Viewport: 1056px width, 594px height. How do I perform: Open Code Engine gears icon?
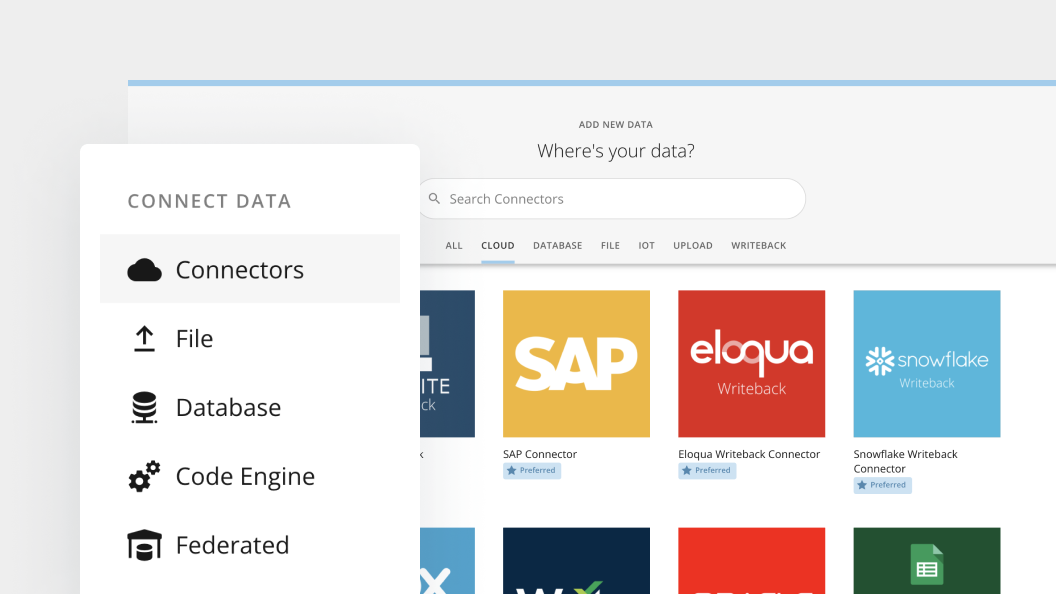pyautogui.click(x=144, y=476)
